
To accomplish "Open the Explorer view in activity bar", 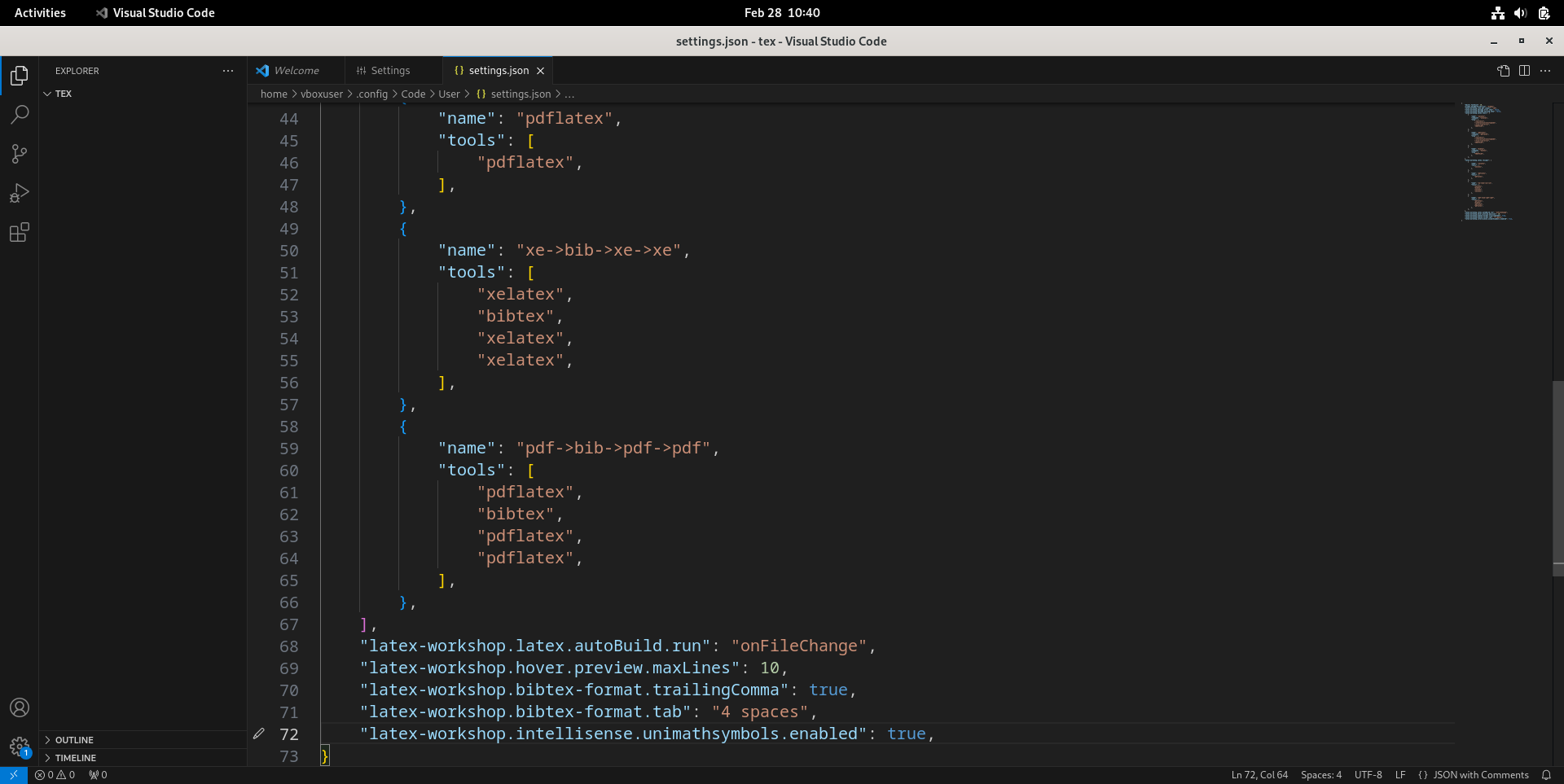I will 20,76.
